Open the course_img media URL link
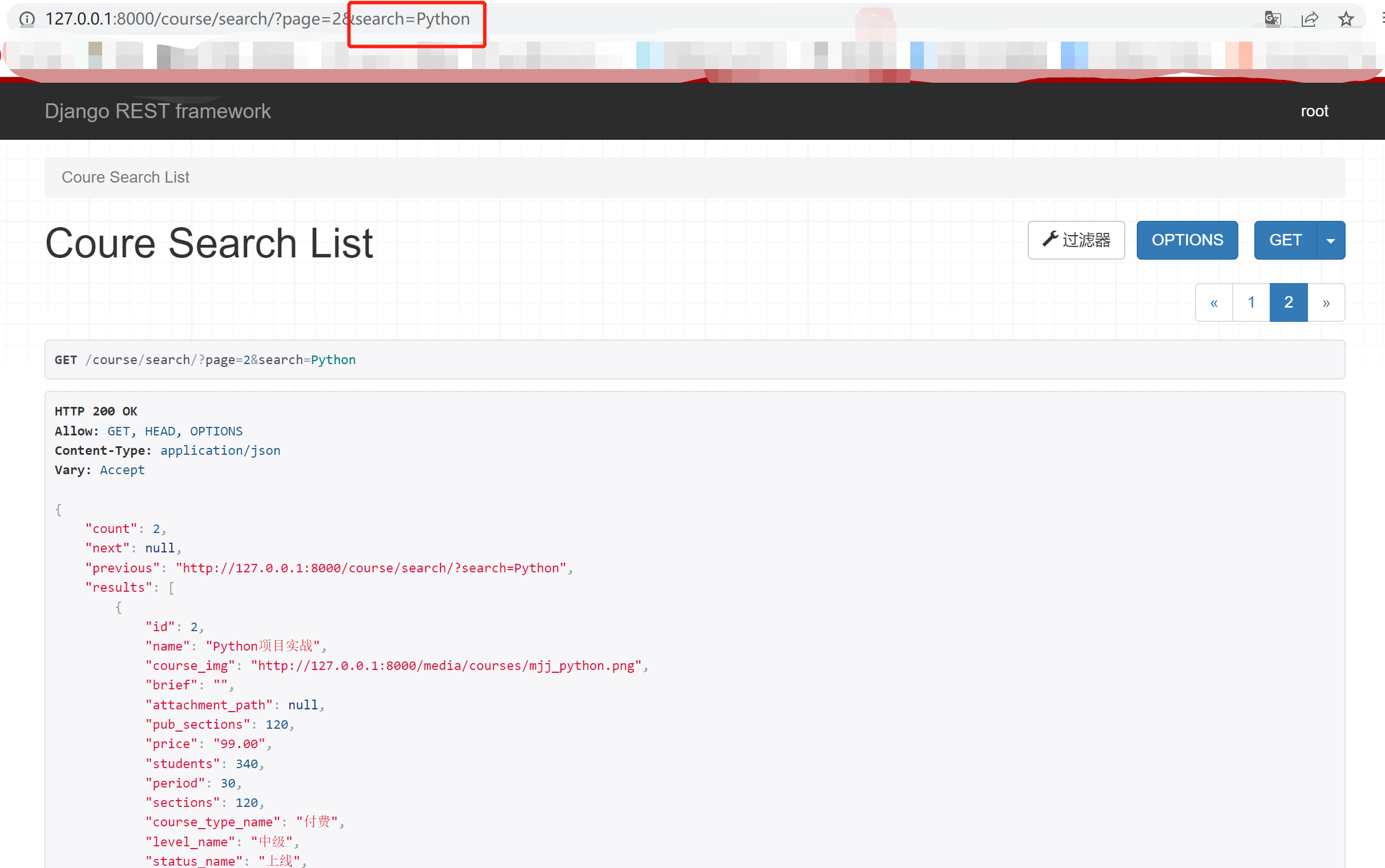The image size is (1385, 868). point(446,665)
